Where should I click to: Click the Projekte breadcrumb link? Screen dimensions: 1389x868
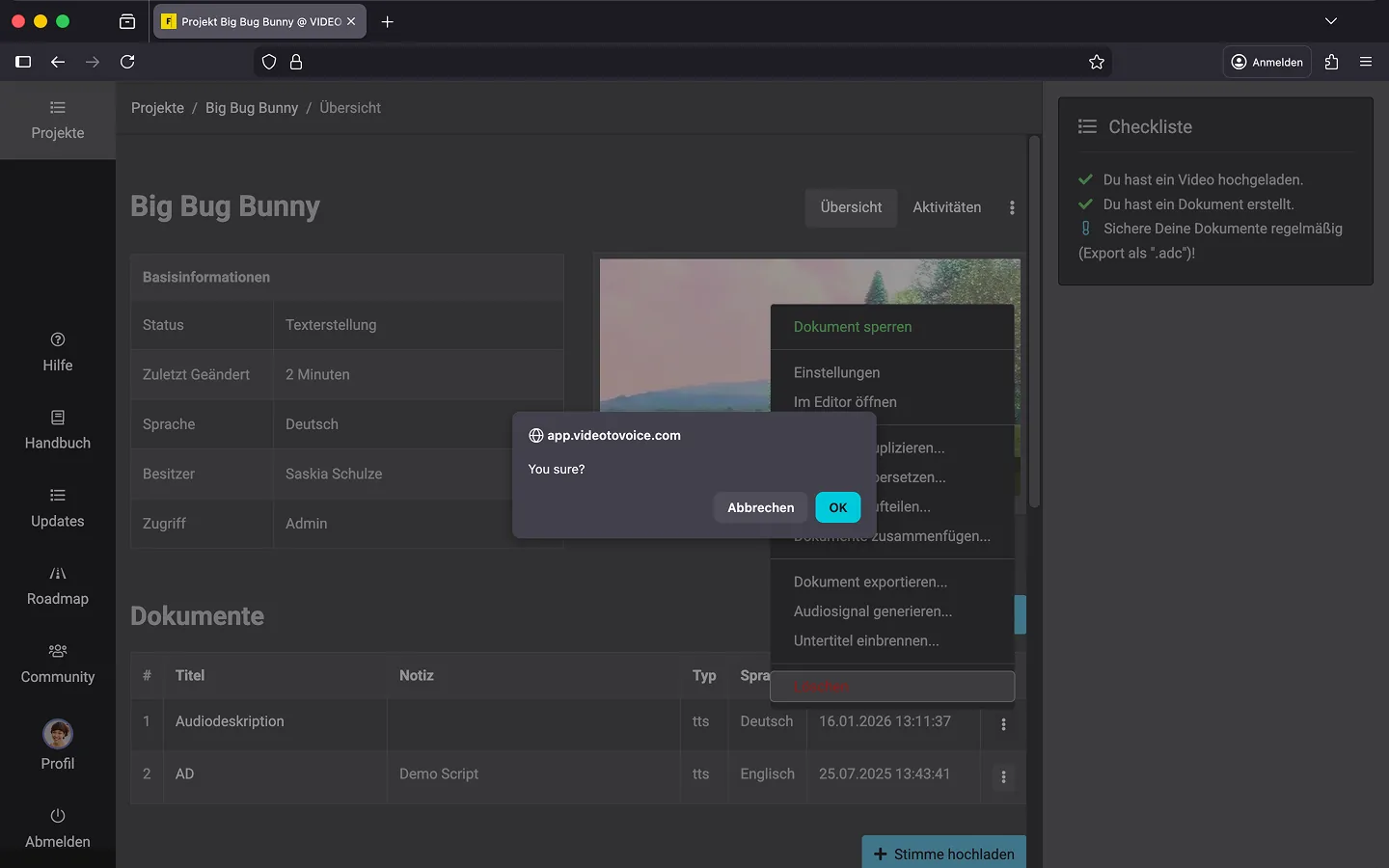157,108
